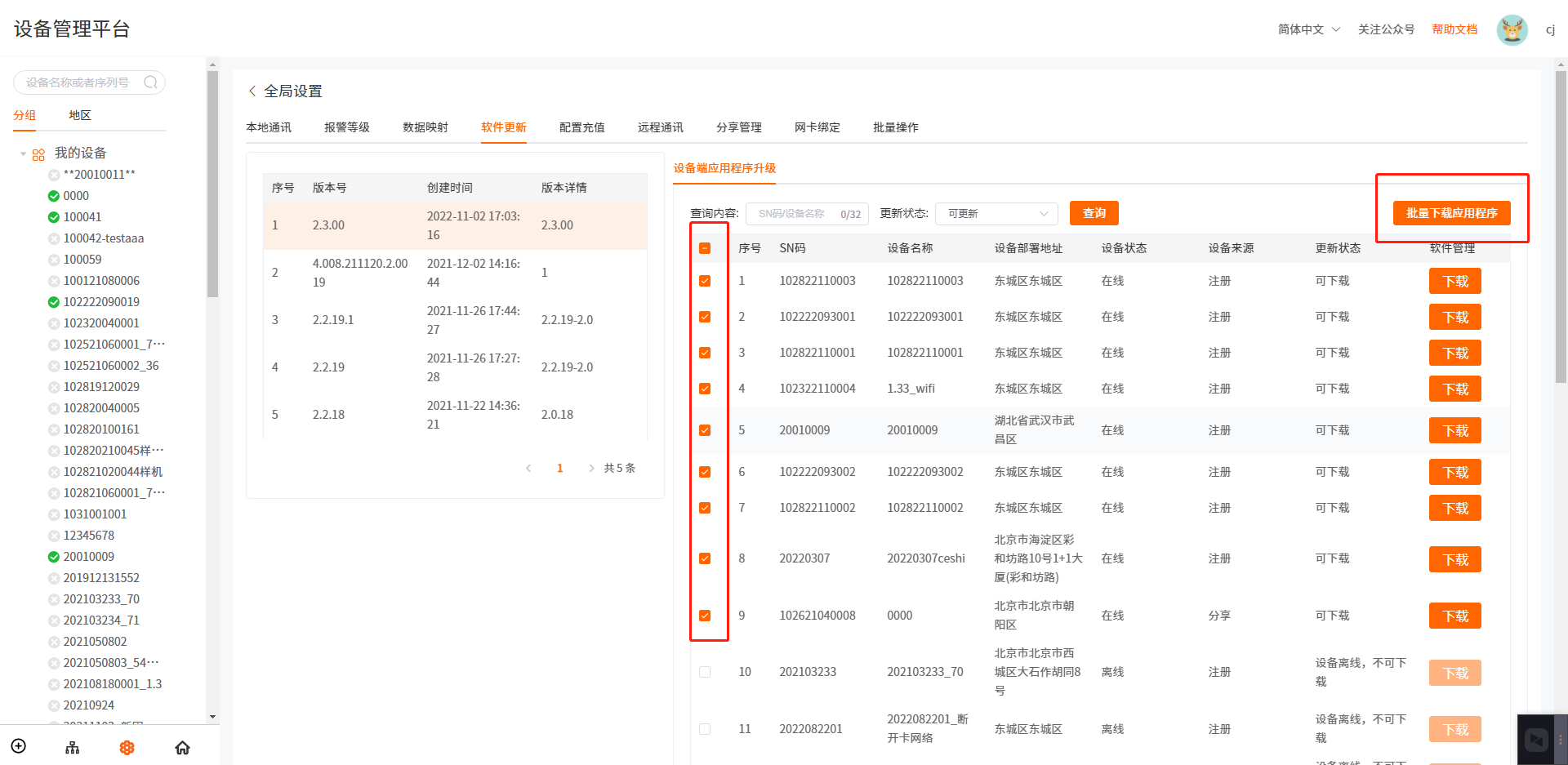
Task: Open the 简体中文 language dropdown
Action: tap(1309, 29)
